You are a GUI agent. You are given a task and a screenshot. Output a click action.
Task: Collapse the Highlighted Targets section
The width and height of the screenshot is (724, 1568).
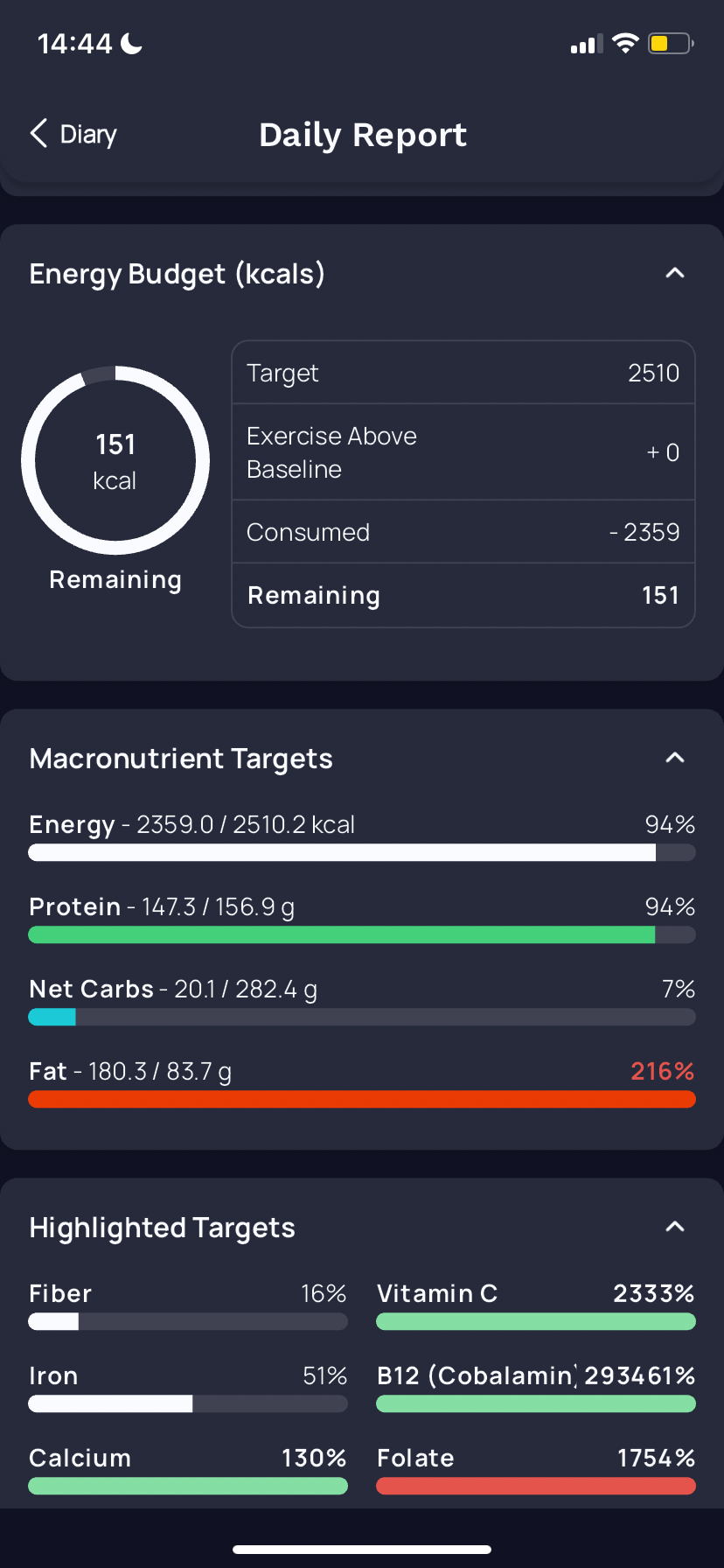point(674,1227)
